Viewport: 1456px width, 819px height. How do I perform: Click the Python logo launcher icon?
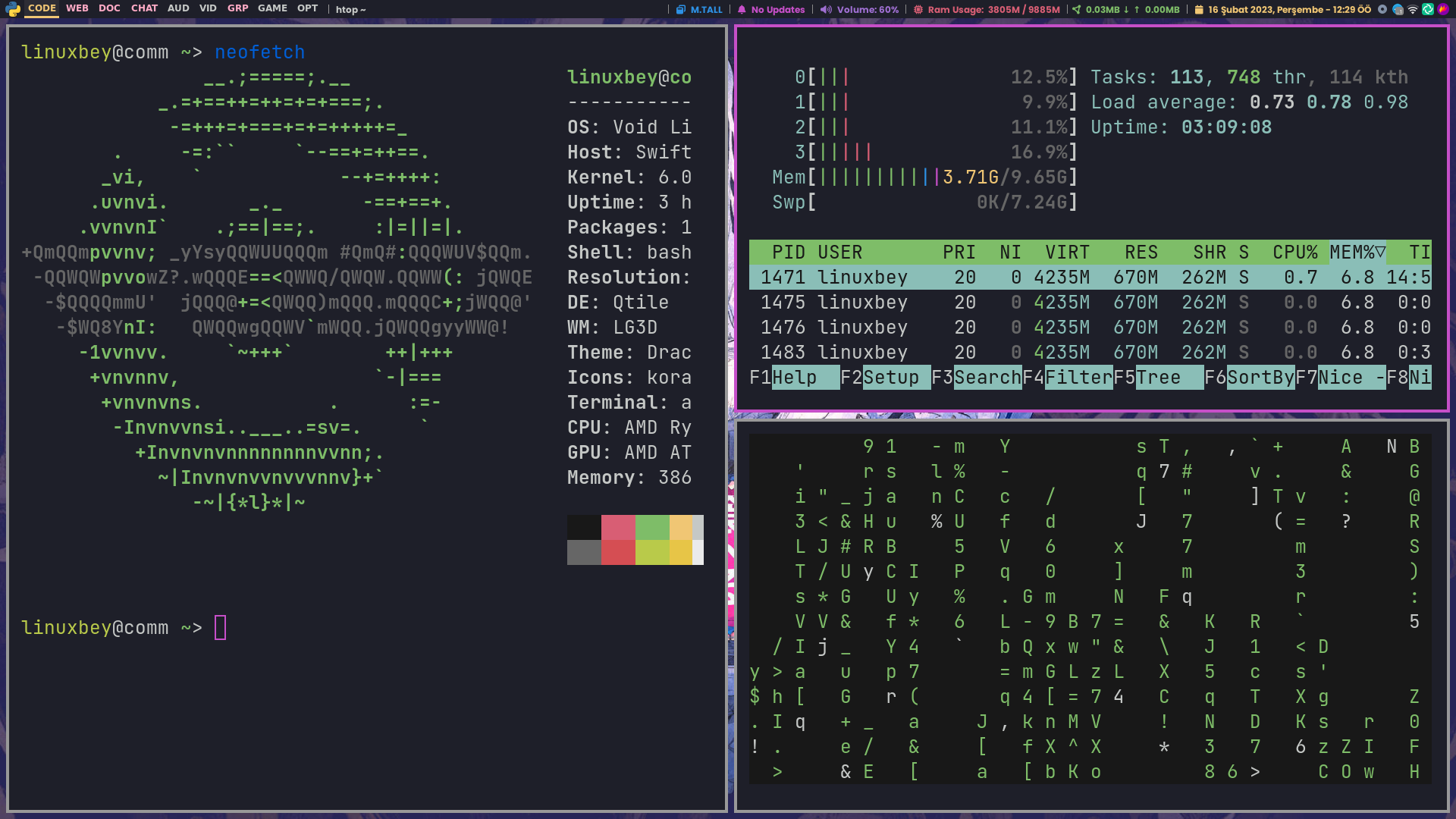(x=13, y=9)
